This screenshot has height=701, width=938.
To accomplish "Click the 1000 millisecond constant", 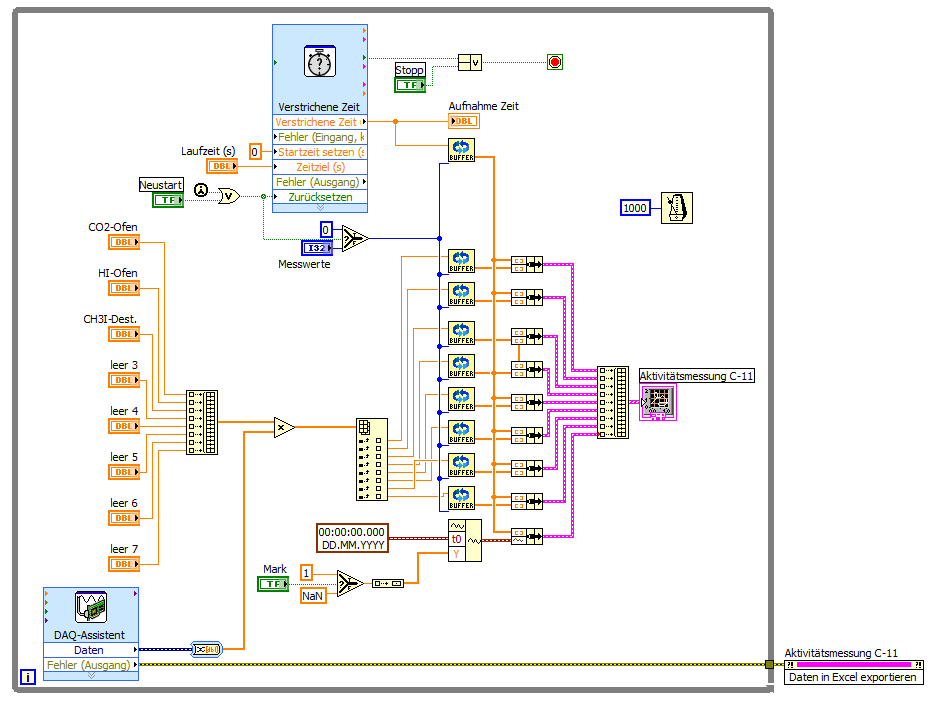I will coord(635,208).
